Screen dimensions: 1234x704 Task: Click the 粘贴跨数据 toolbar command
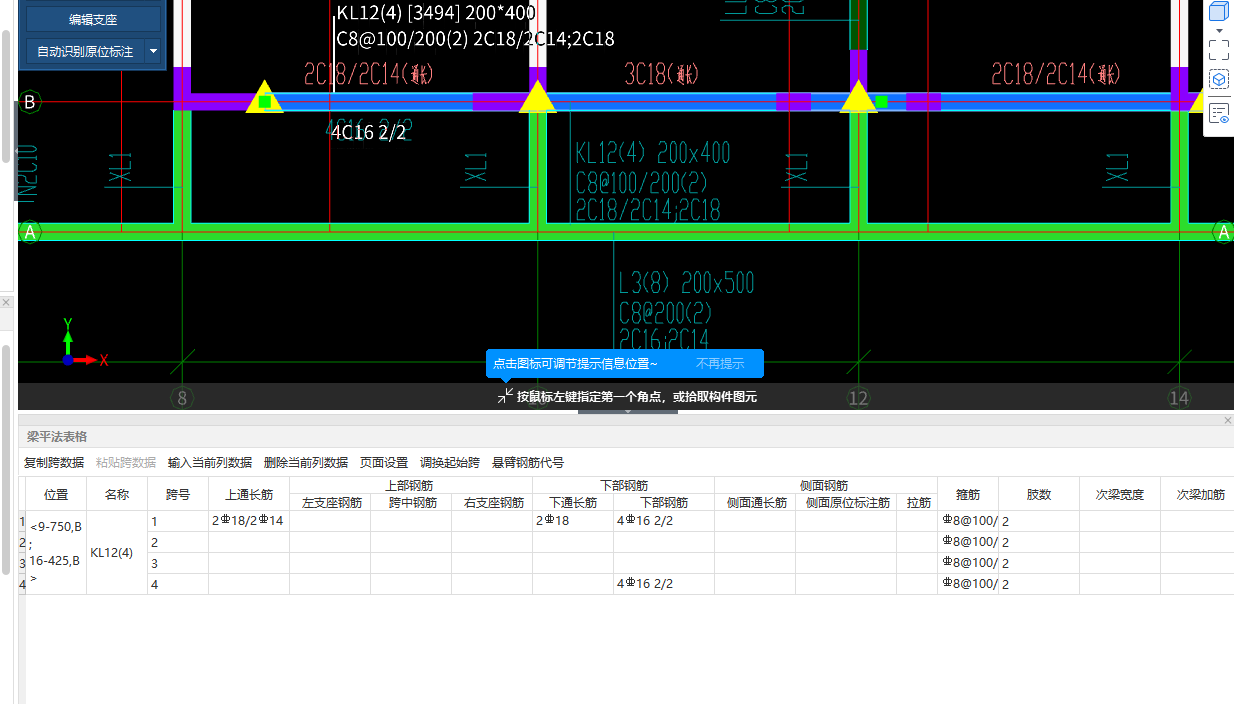pos(126,462)
